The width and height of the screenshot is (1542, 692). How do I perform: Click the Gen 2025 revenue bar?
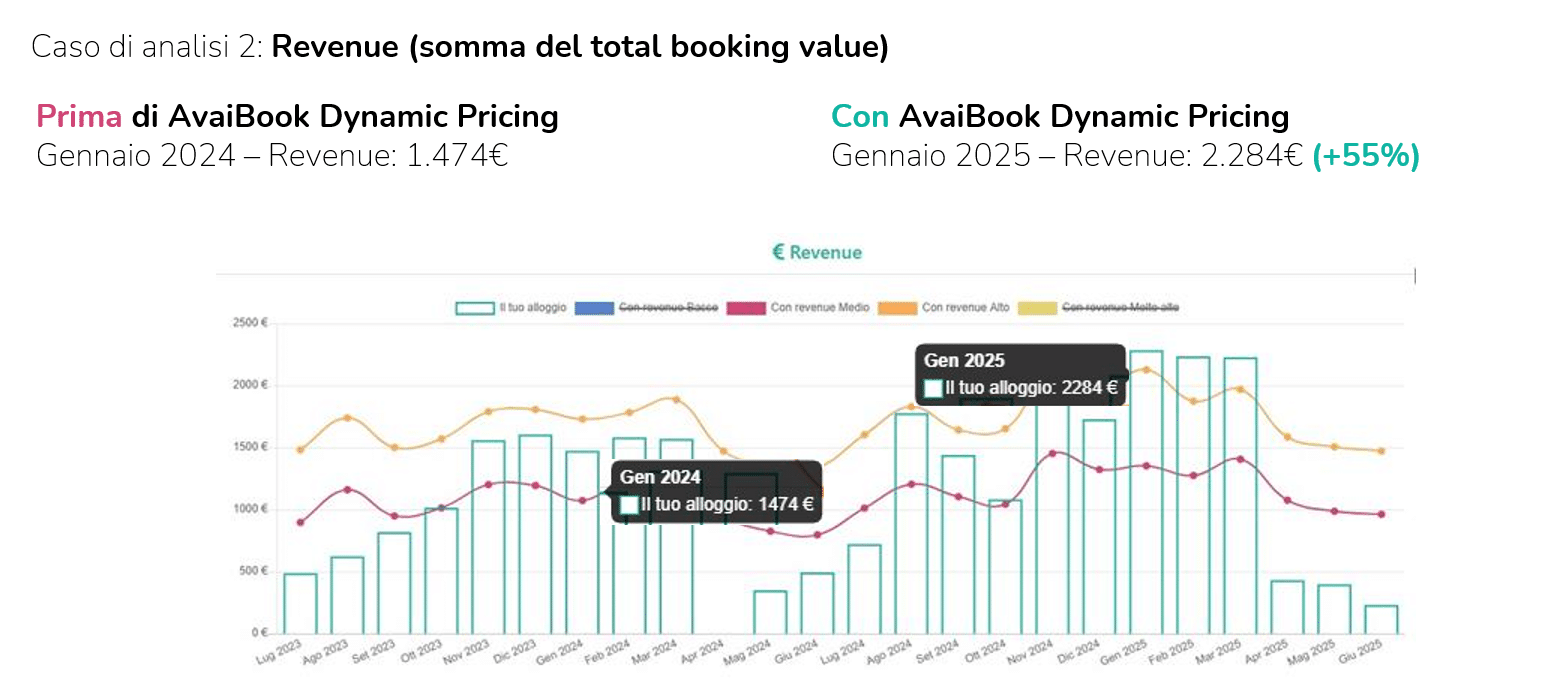1146,500
